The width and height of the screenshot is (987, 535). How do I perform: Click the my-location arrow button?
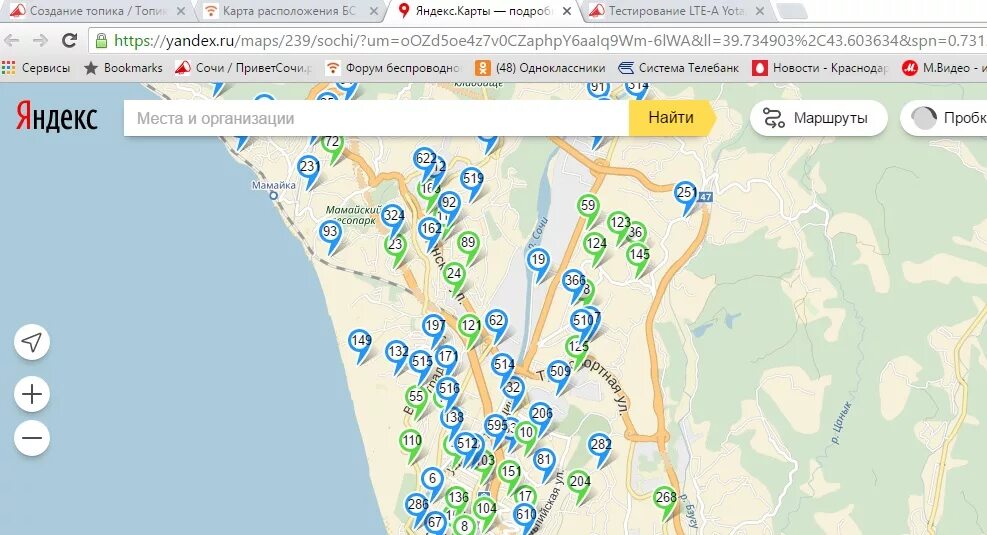pos(32,342)
